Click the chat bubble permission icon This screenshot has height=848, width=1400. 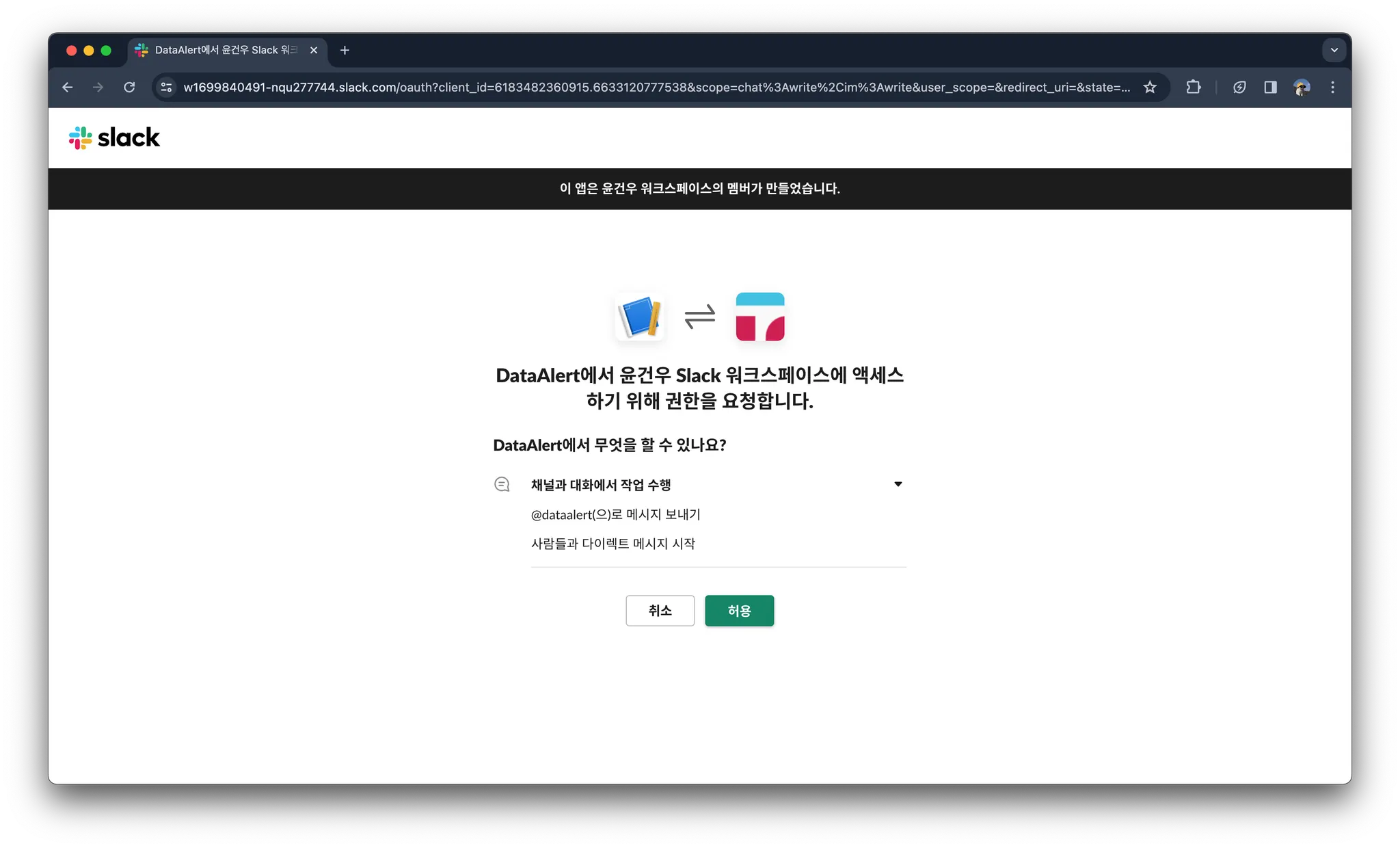502,484
